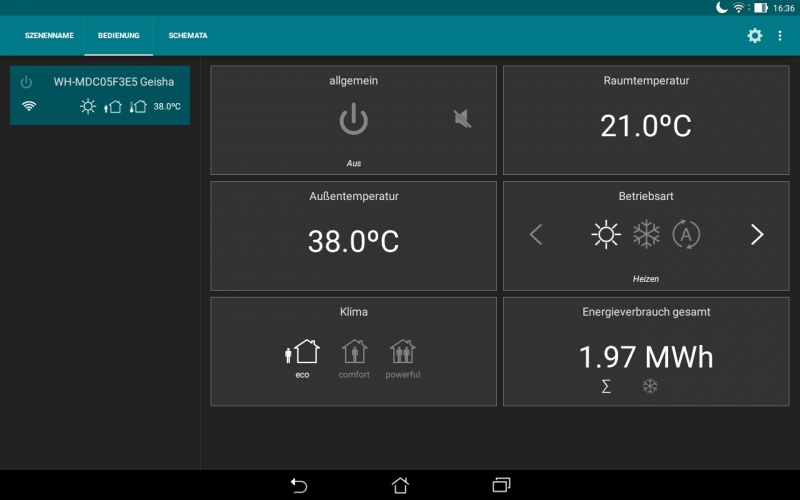Select the sun heating mode icon
The height and width of the screenshot is (500, 800).
tap(605, 234)
